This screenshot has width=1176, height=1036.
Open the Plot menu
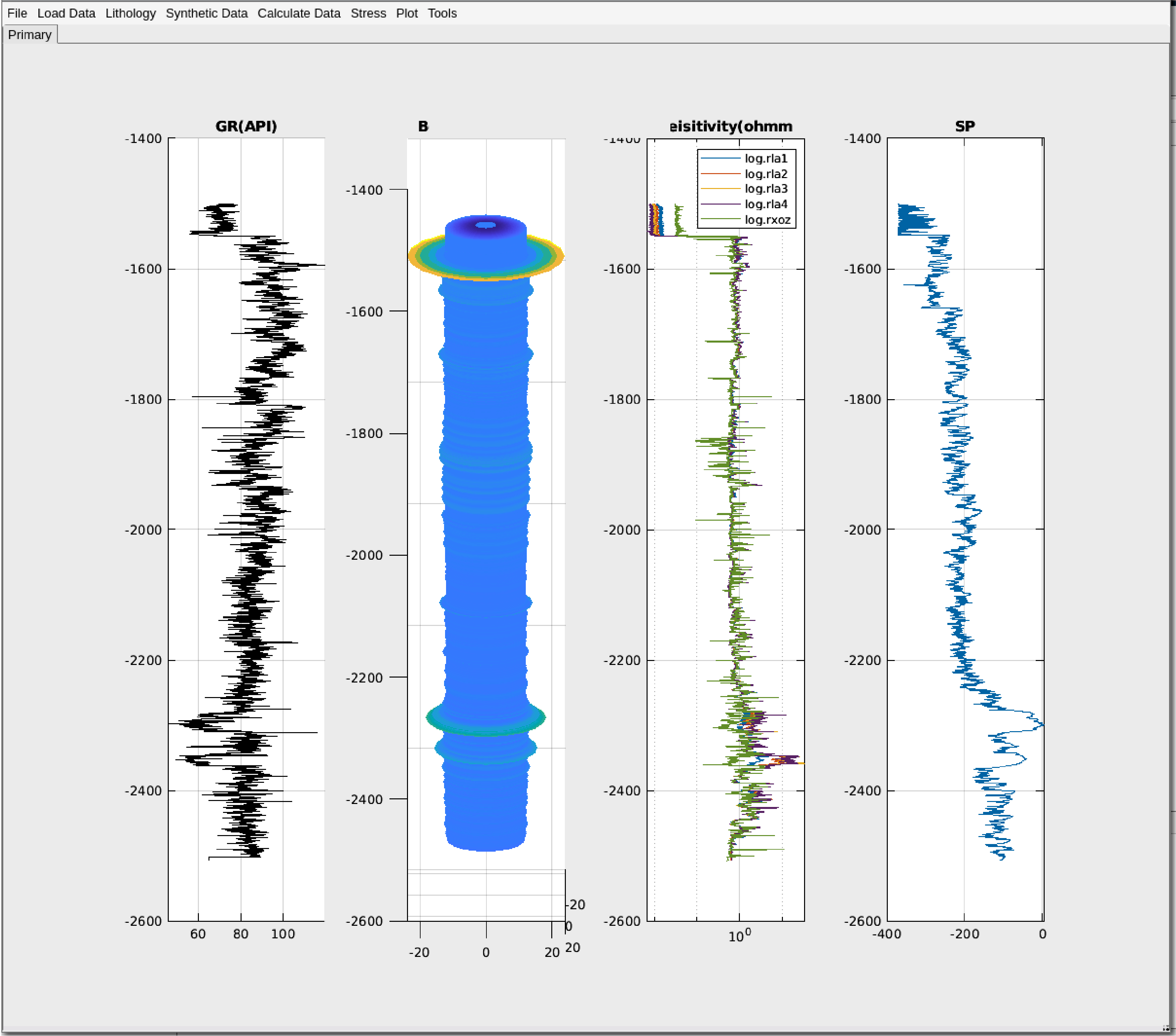(x=407, y=13)
